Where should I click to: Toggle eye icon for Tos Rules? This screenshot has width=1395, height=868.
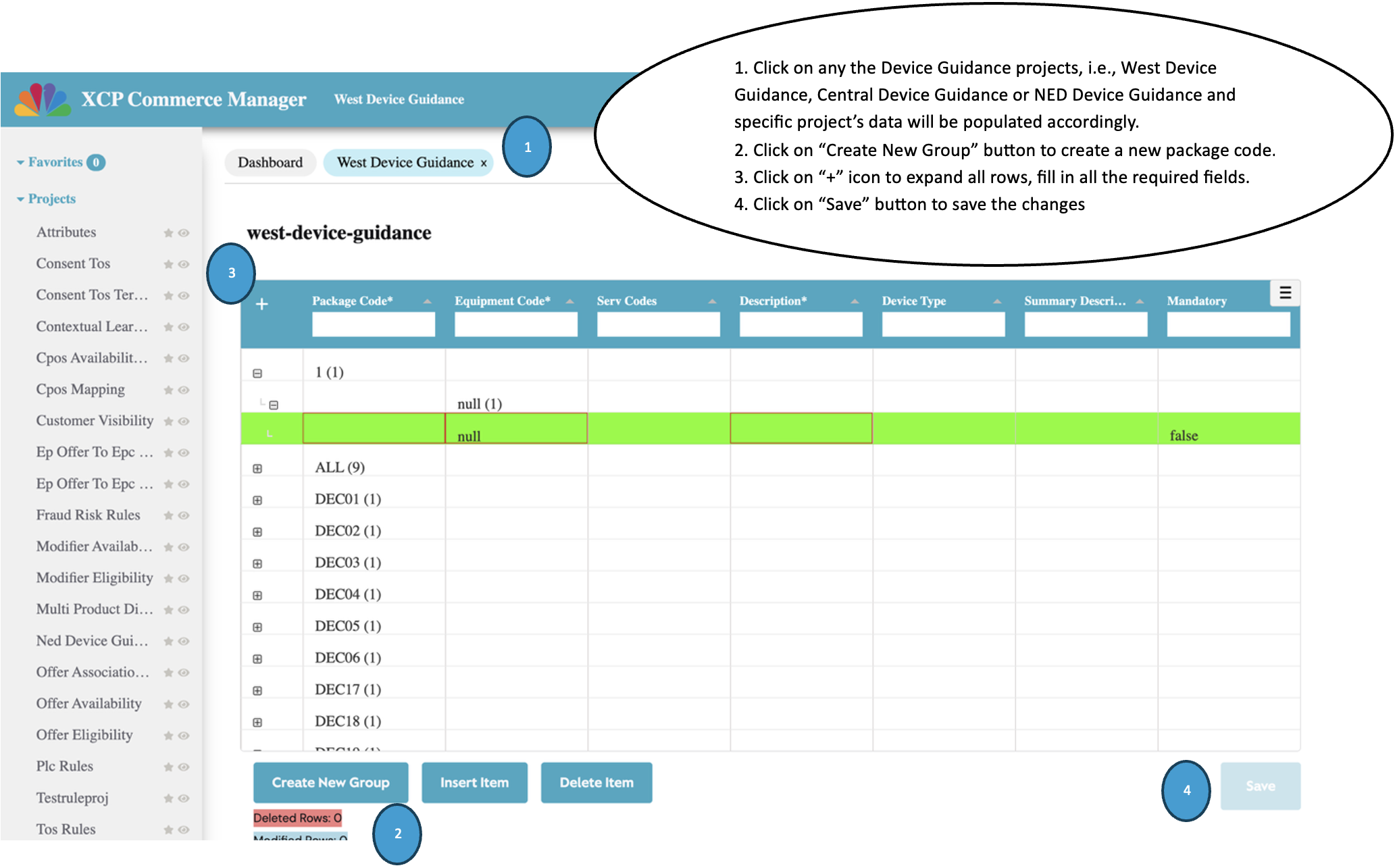click(183, 829)
